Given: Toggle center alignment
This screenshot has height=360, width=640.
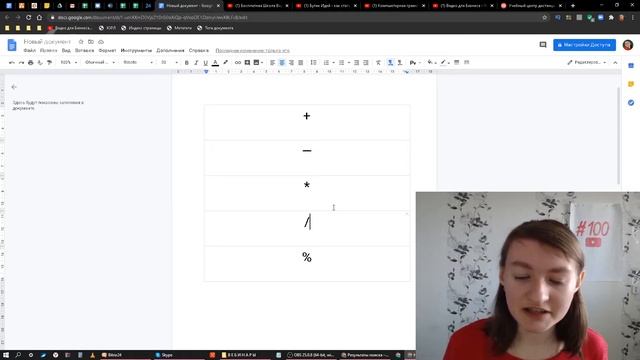Looking at the screenshot, I should coord(282,62).
